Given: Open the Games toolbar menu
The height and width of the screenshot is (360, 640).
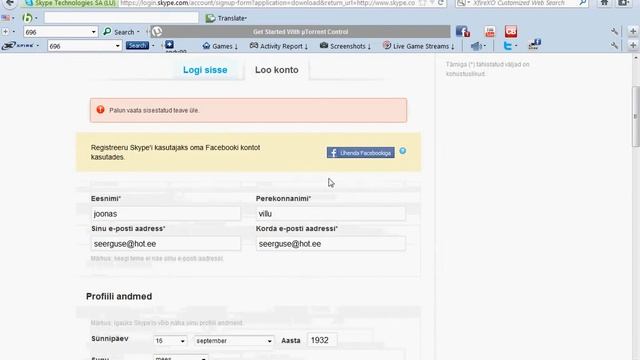Looking at the screenshot, I should pos(220,46).
